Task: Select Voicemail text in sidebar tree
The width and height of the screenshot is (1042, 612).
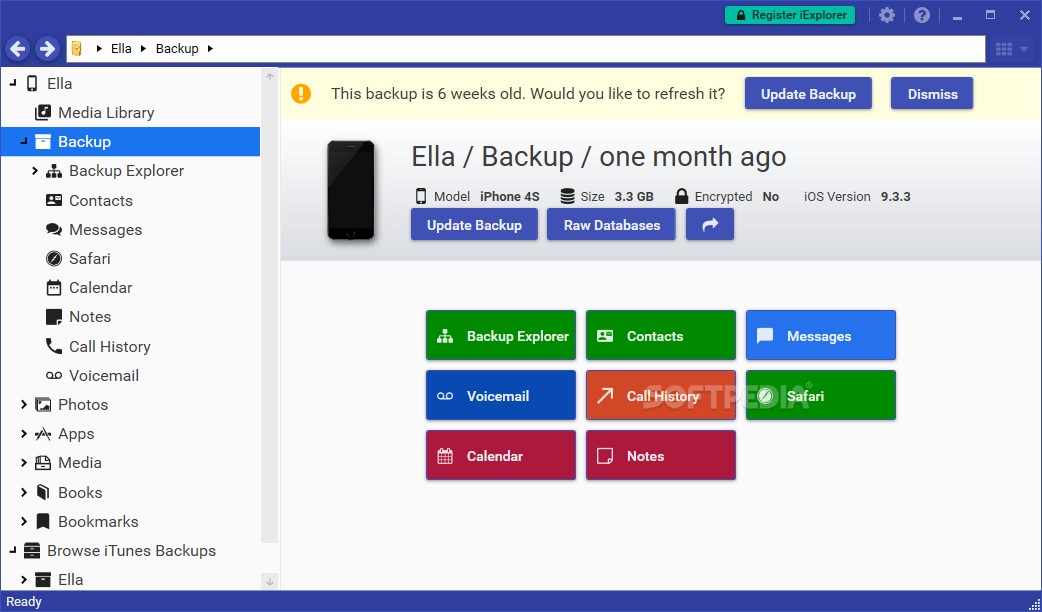Action: tap(104, 375)
